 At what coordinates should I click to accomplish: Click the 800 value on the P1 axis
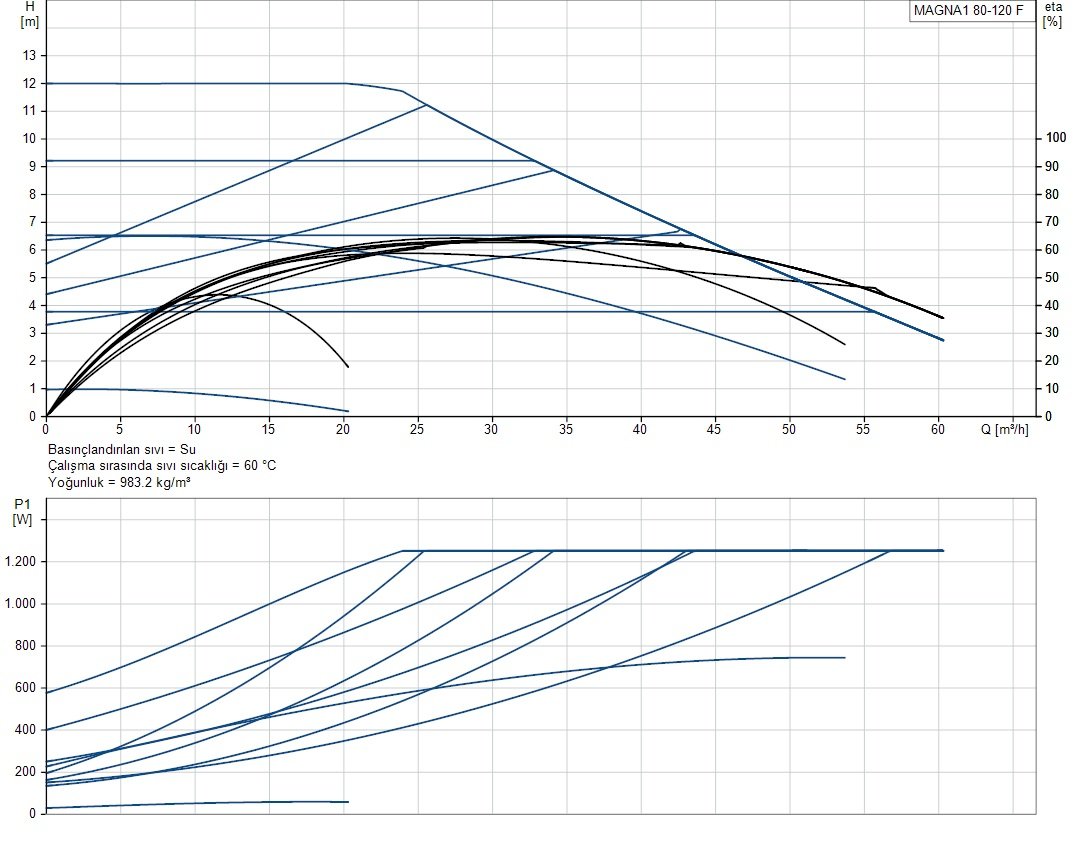26,646
